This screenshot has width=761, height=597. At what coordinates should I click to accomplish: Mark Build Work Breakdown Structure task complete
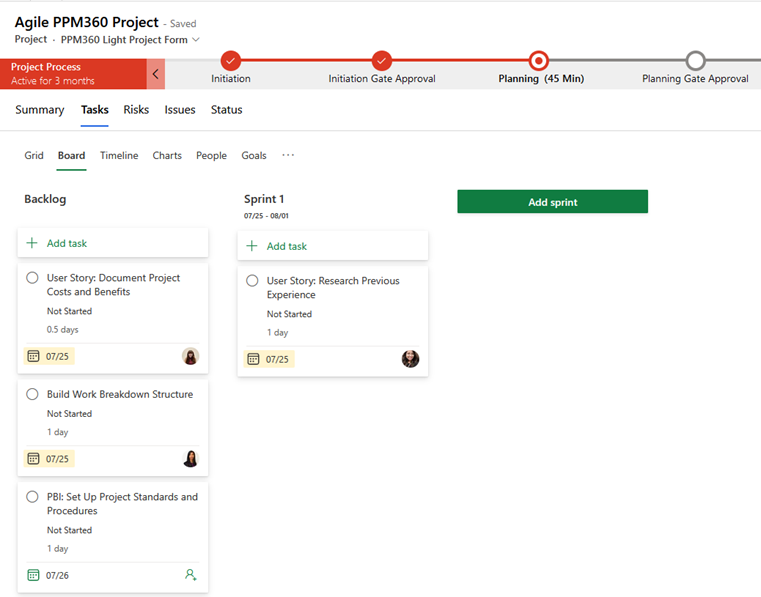coord(33,394)
